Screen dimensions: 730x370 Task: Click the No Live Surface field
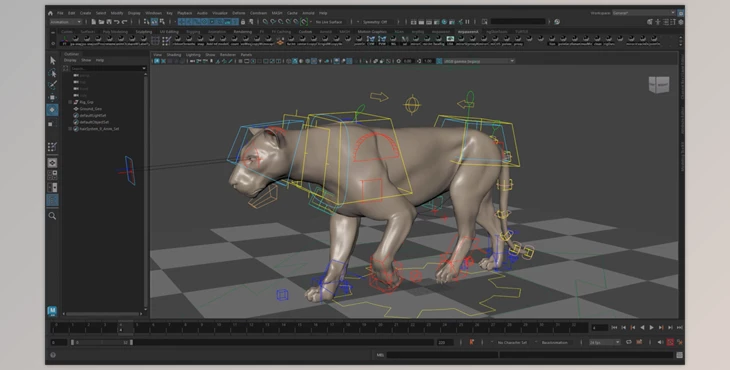(329, 22)
